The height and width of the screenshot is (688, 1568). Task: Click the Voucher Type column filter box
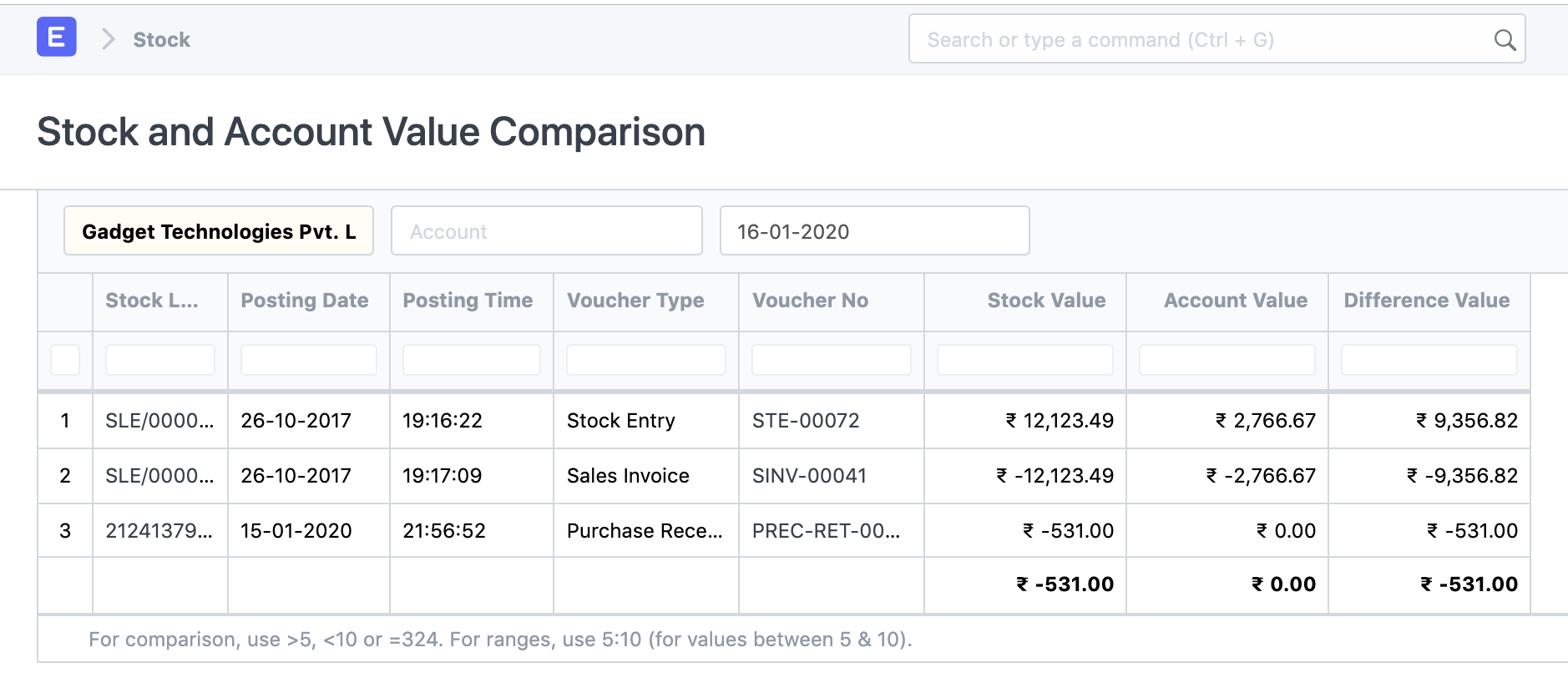[x=645, y=360]
